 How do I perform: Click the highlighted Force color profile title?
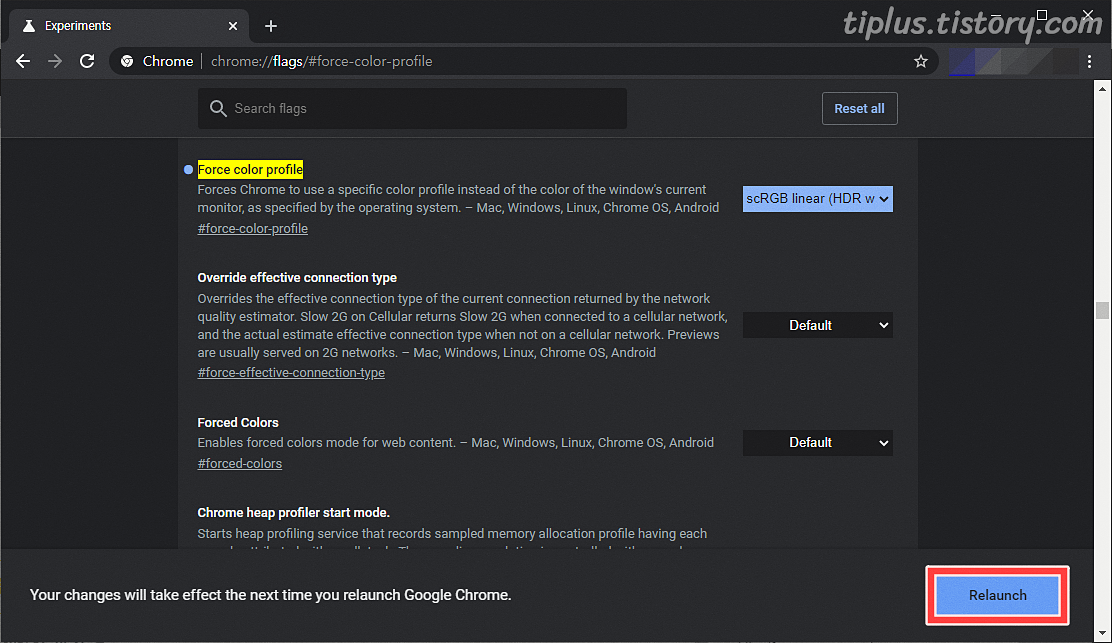250,169
